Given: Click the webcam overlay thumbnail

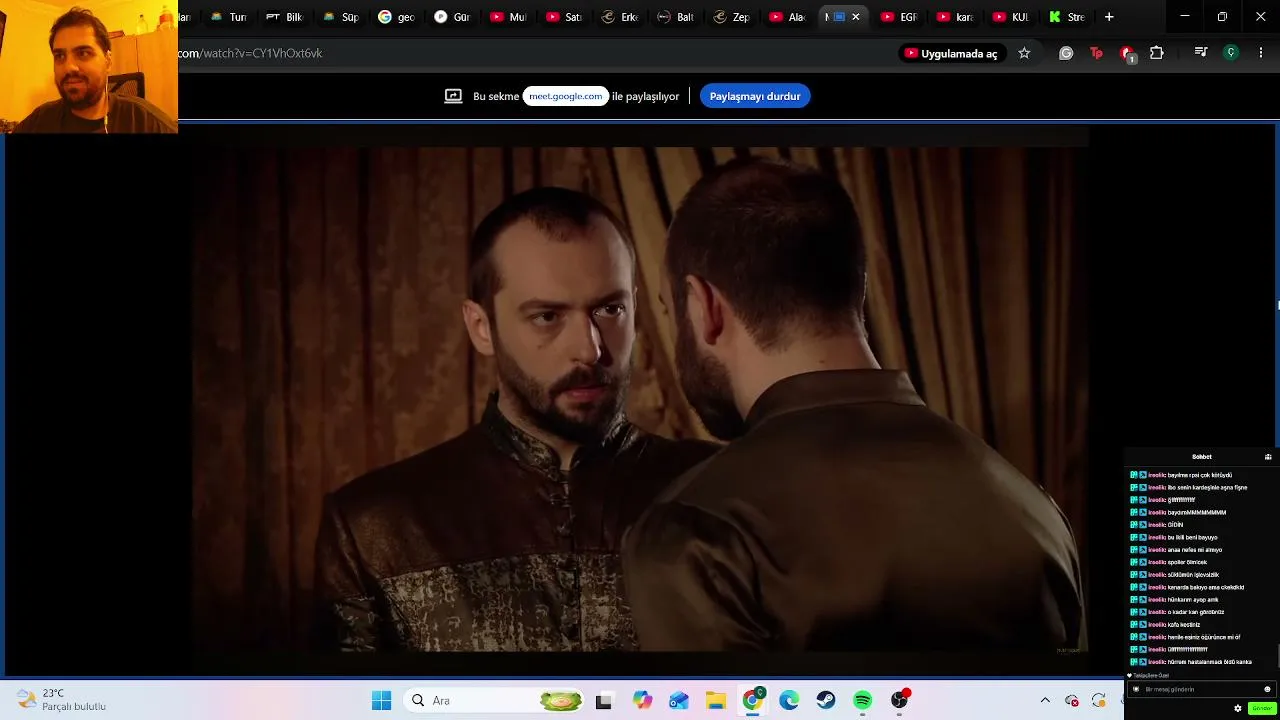Looking at the screenshot, I should point(89,66).
